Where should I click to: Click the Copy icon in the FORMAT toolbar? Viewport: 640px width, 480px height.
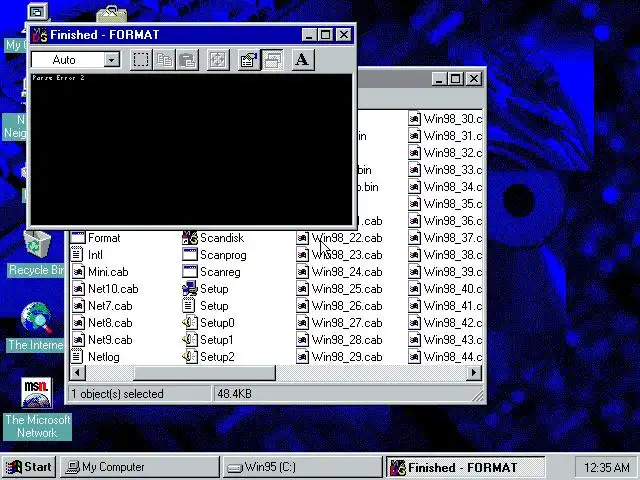tap(164, 60)
